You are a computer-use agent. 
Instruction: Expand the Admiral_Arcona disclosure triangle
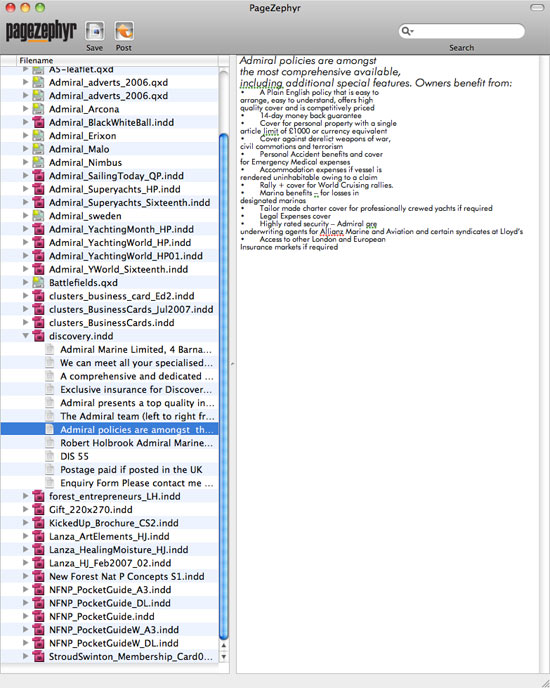(25, 108)
